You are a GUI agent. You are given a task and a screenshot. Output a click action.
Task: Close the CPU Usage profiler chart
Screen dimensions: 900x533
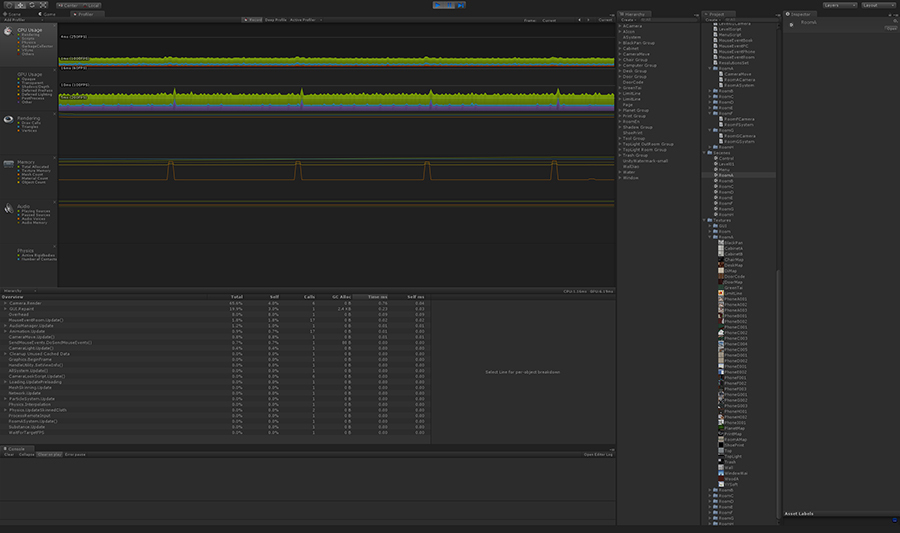pyautogui.click(x=55, y=26)
